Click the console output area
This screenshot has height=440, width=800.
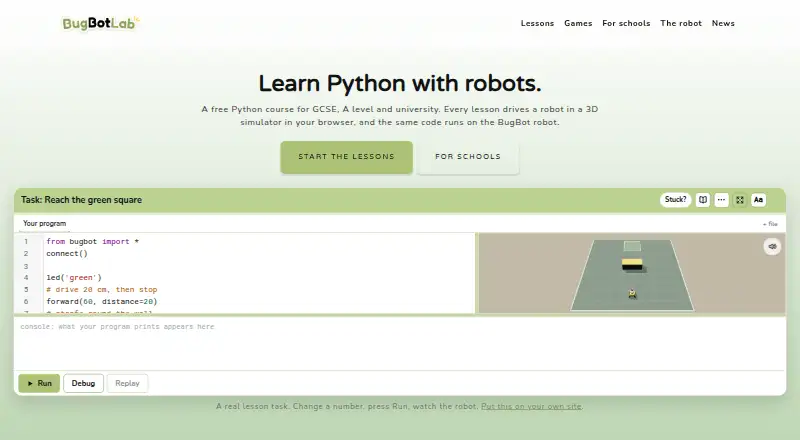(x=399, y=344)
